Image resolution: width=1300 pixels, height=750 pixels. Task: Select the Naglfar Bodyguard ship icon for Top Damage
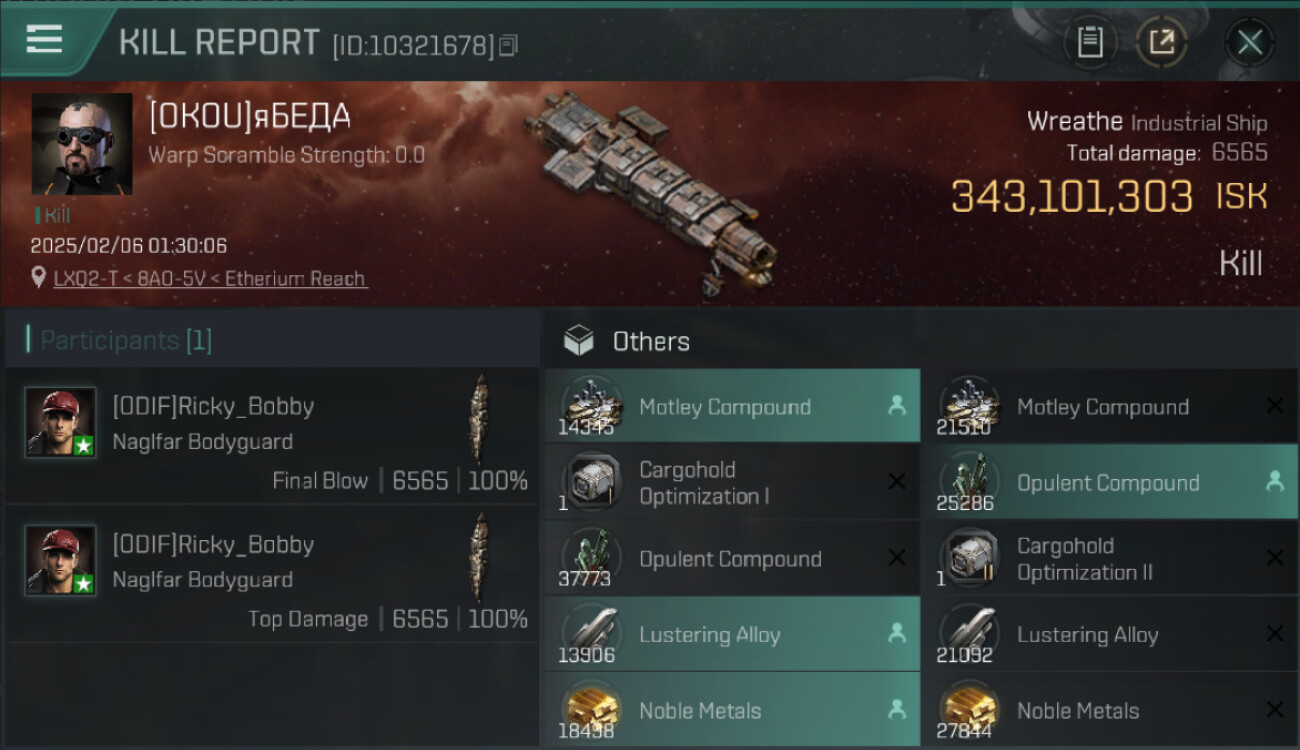coord(481,558)
